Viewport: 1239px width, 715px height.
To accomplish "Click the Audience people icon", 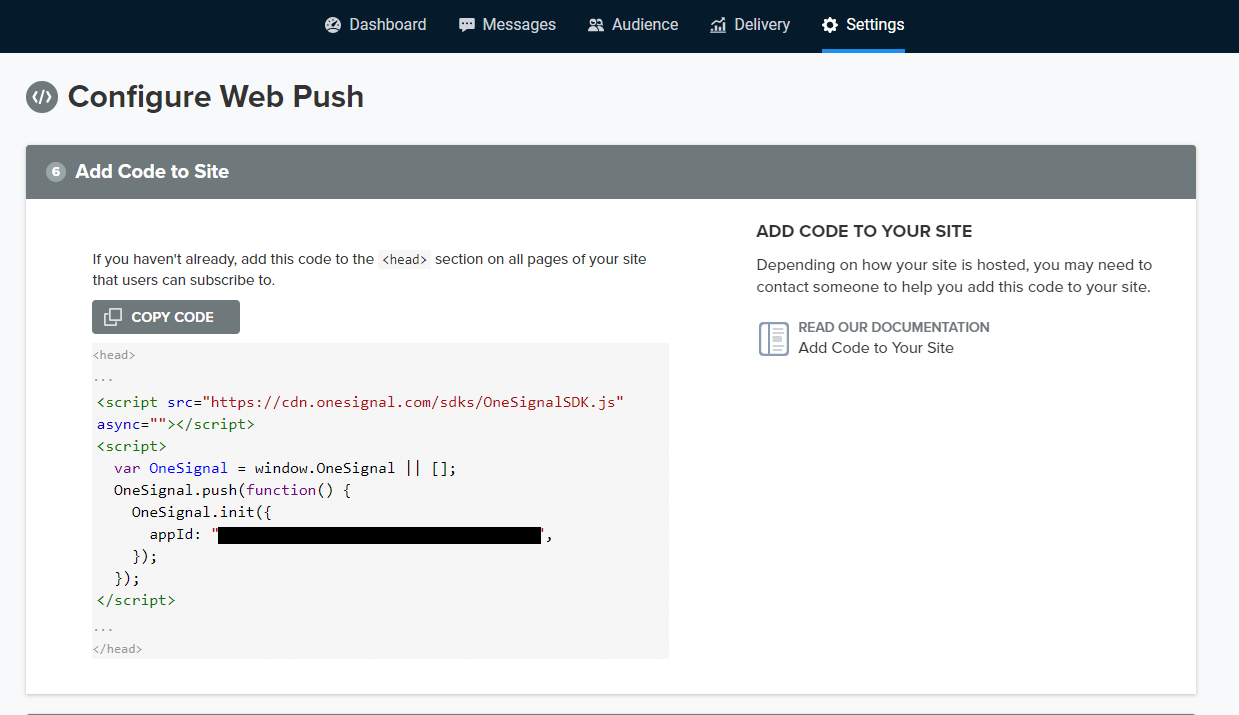I will tap(596, 25).
